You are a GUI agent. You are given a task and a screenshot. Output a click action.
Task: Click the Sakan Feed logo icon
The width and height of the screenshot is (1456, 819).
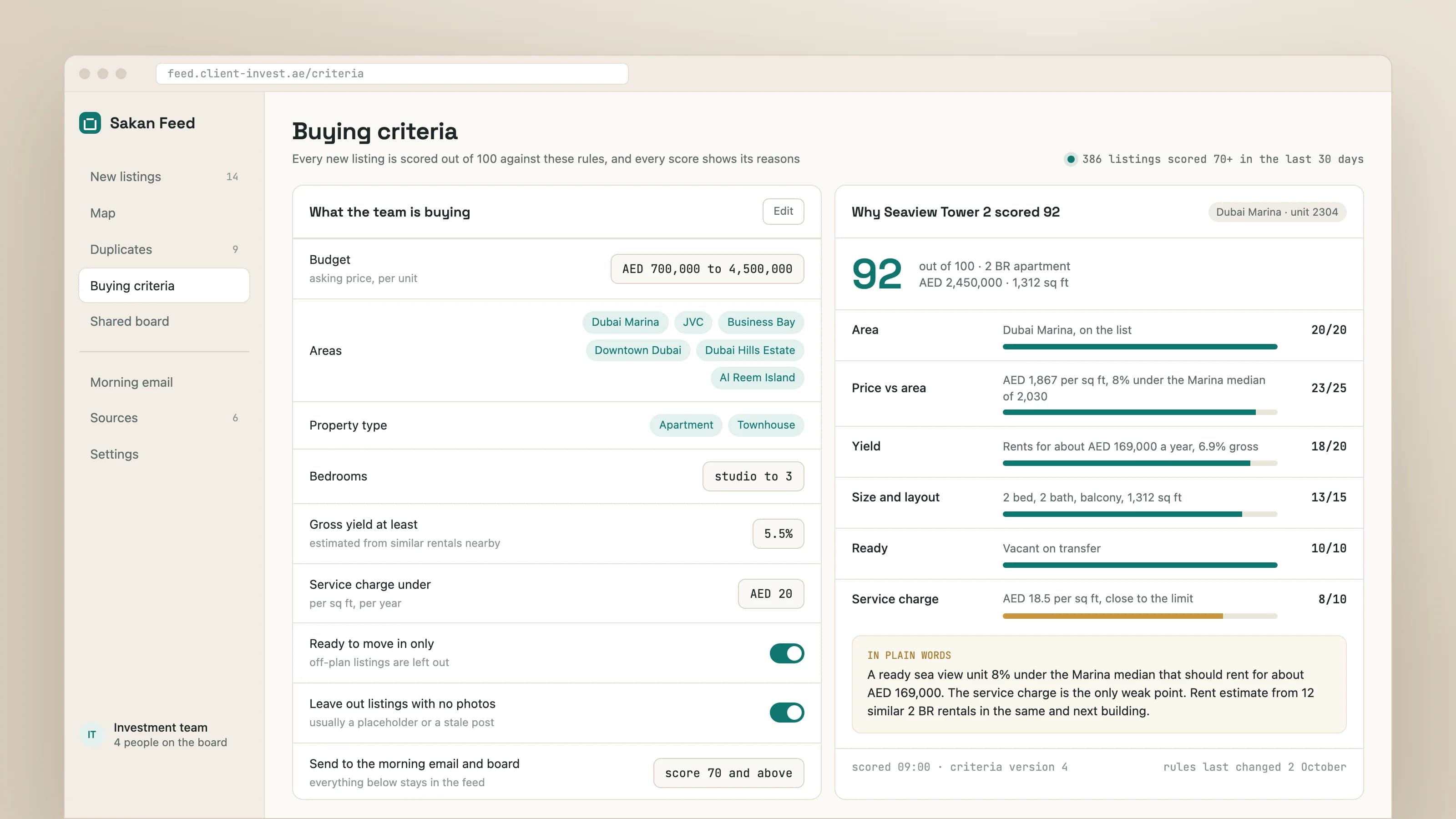click(90, 123)
